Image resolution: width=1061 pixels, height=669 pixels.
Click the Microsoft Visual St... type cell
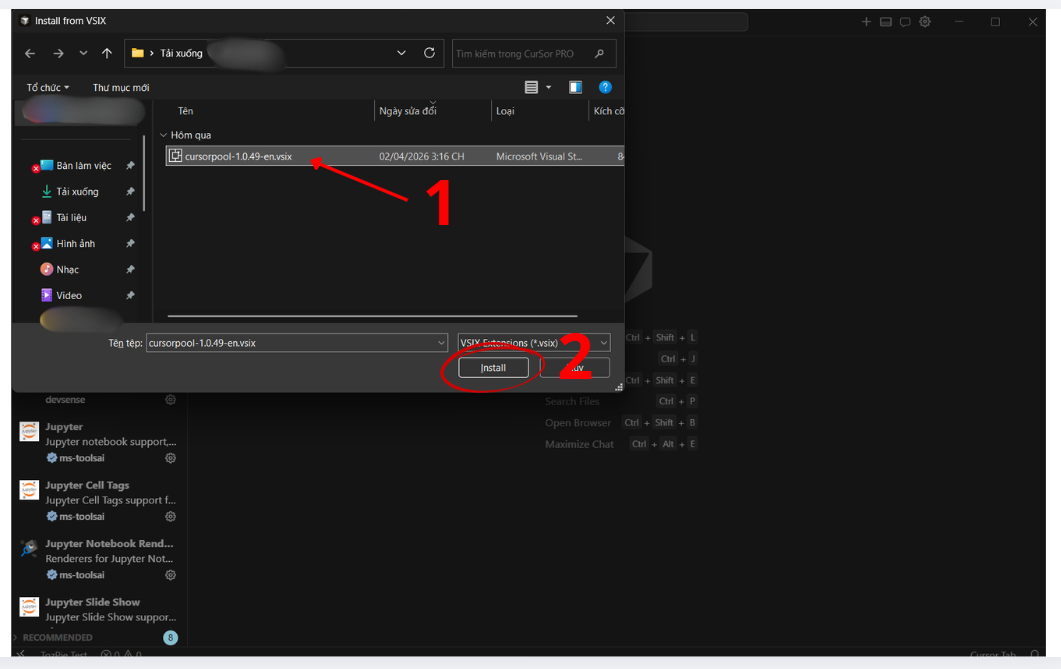coord(539,156)
